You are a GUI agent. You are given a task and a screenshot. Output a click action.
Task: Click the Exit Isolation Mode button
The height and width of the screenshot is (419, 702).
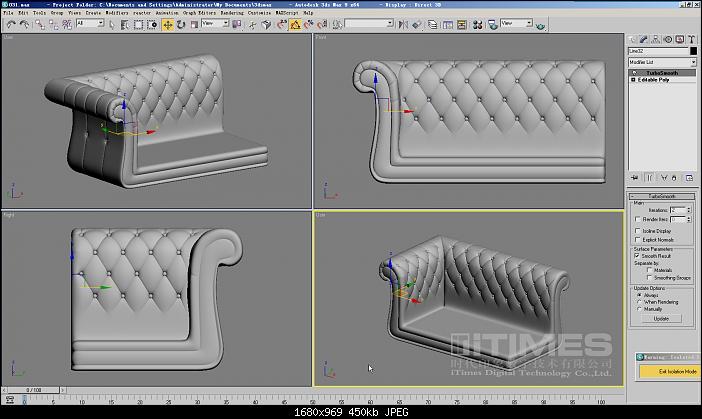(x=669, y=372)
